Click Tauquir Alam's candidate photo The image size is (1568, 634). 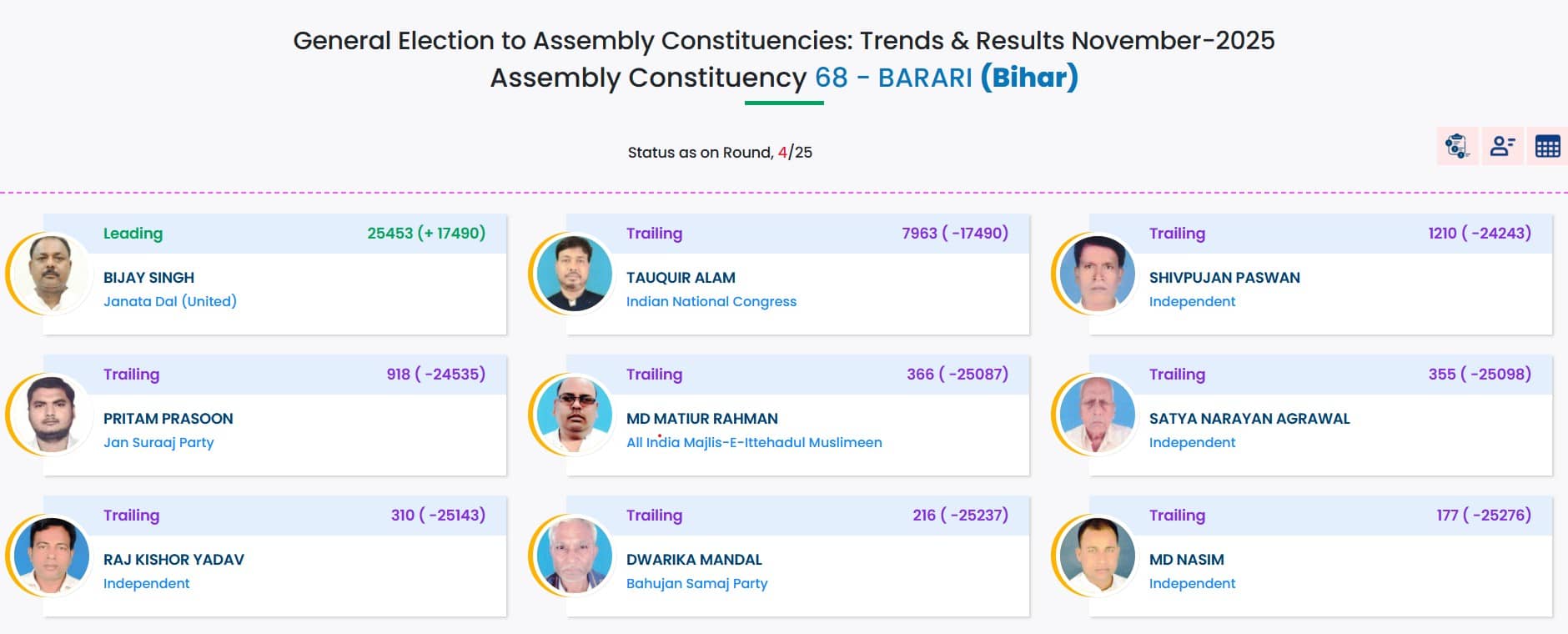tap(574, 274)
